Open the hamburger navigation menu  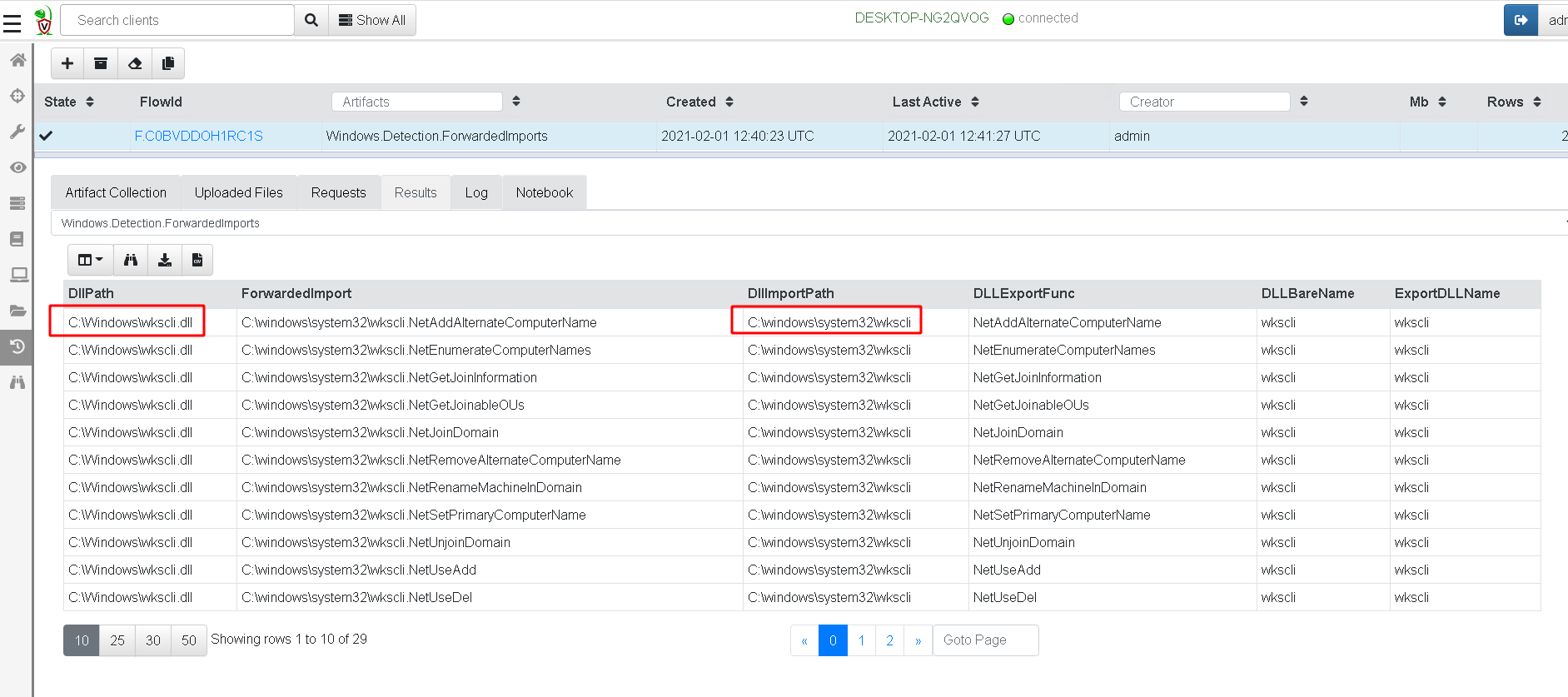coord(12,22)
